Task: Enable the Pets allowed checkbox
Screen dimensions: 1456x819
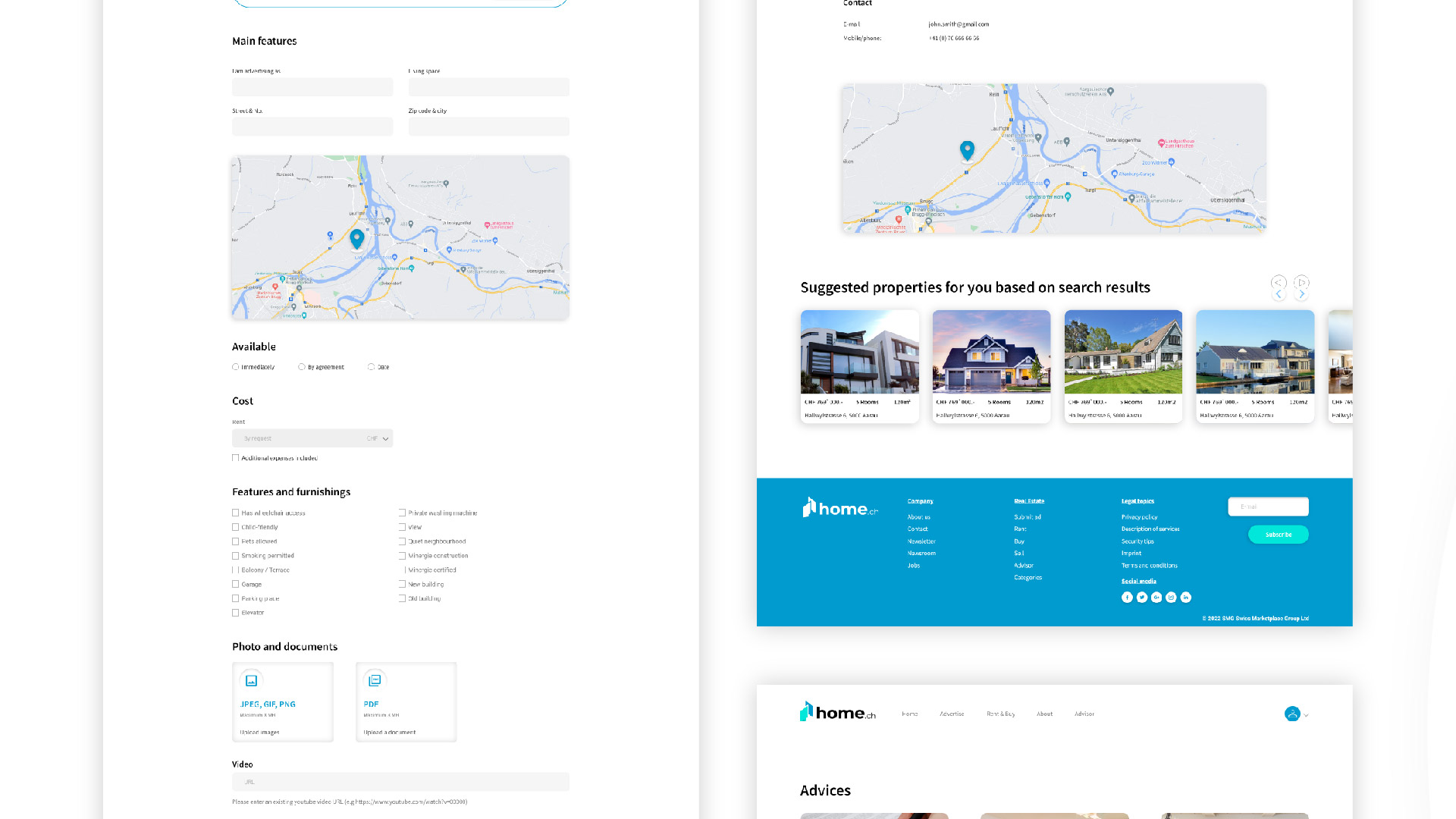Action: coord(236,541)
